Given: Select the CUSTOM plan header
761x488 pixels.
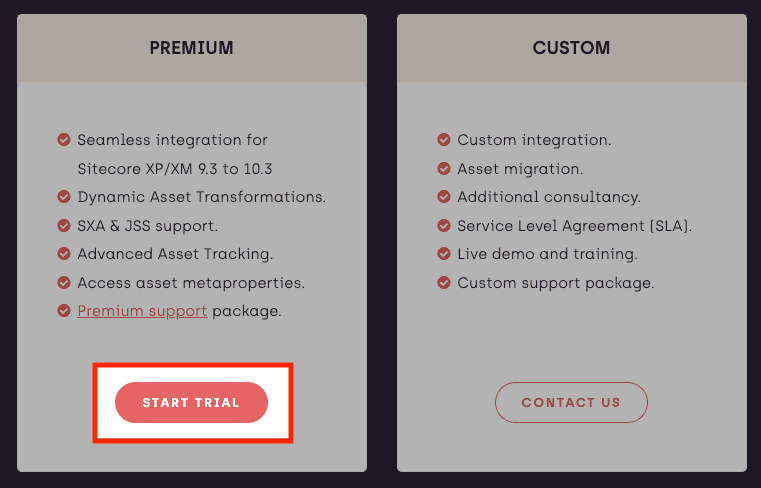Looking at the screenshot, I should pyautogui.click(x=571, y=48).
